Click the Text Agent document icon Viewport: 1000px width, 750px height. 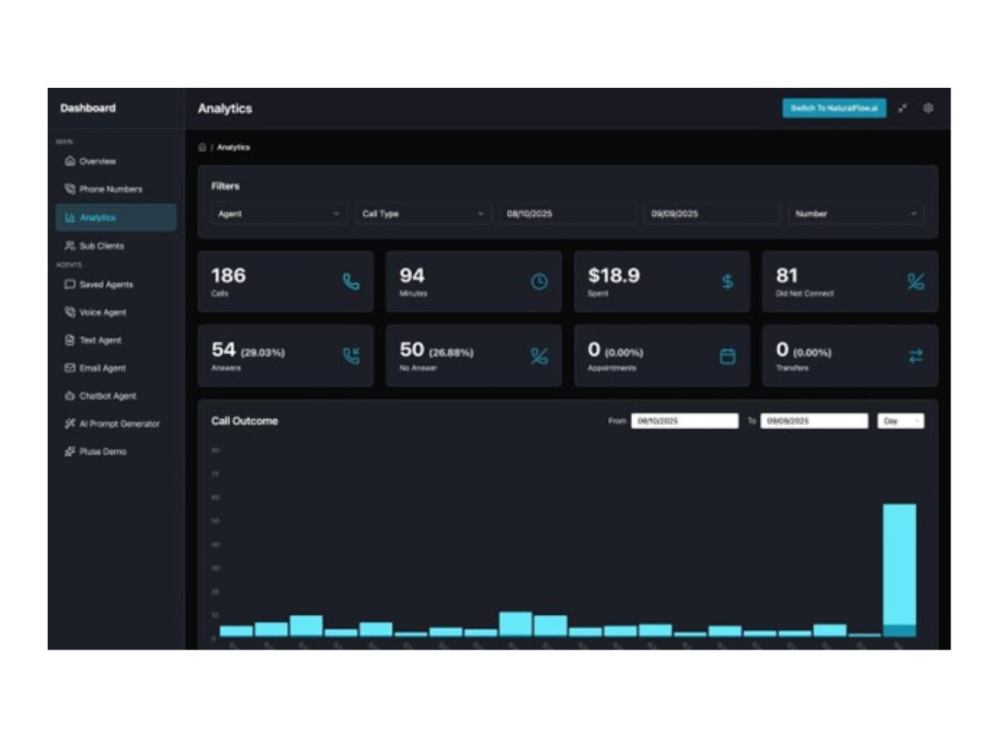70,340
